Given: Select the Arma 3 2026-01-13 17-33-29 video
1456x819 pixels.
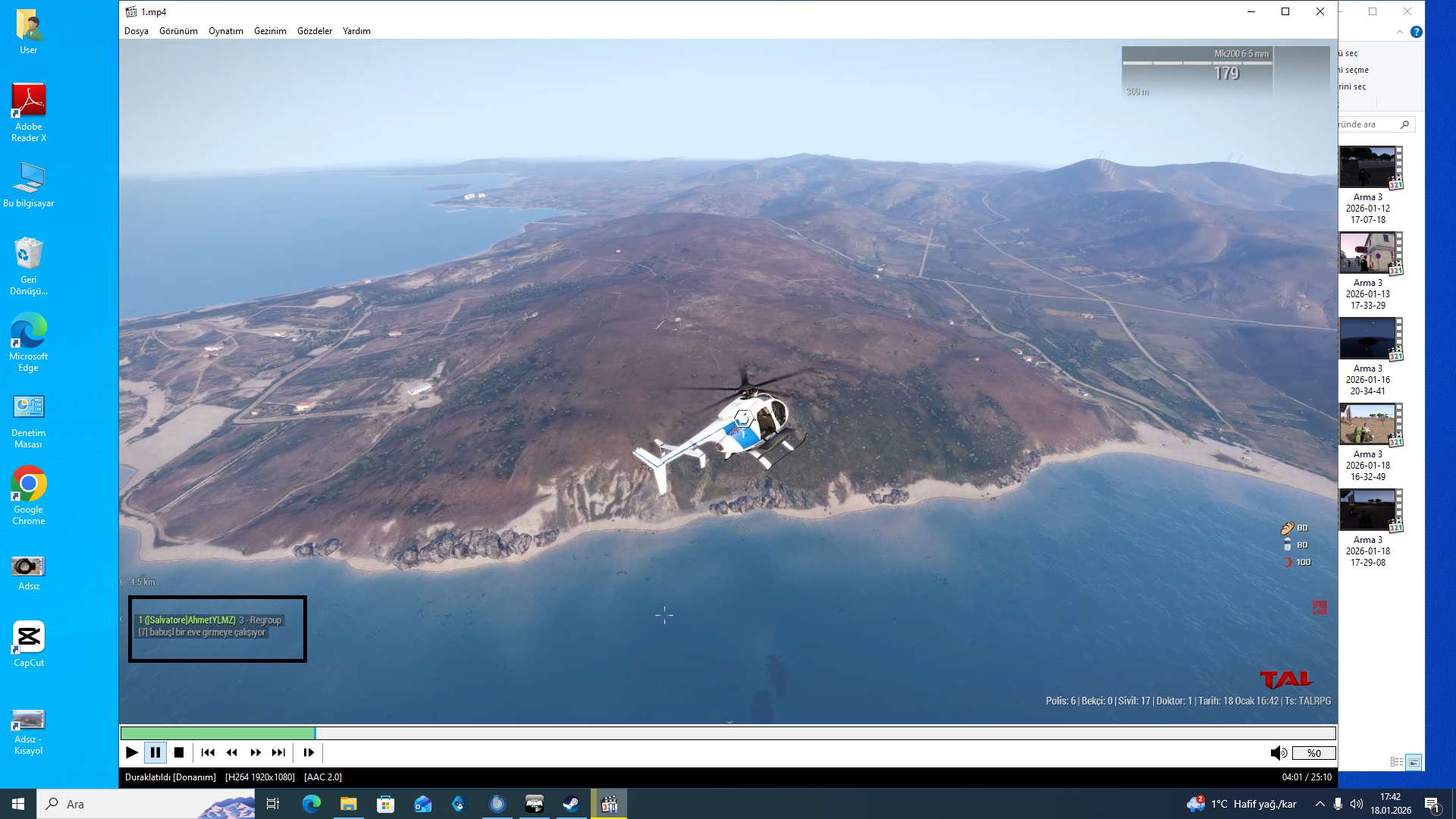Looking at the screenshot, I should pos(1369,271).
